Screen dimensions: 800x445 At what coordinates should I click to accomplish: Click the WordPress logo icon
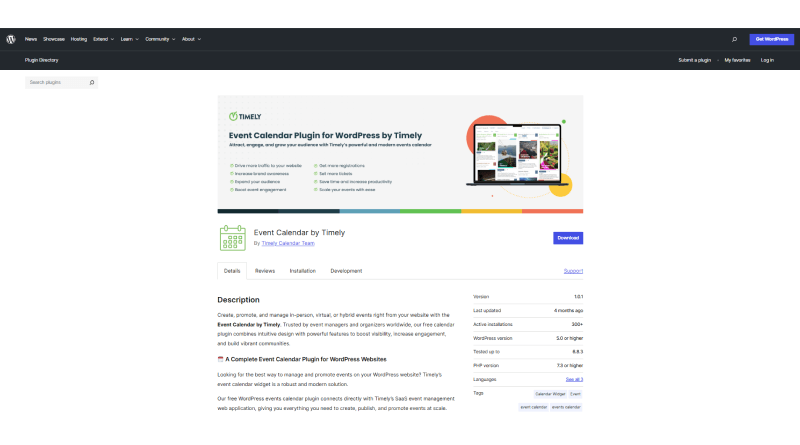click(10, 39)
